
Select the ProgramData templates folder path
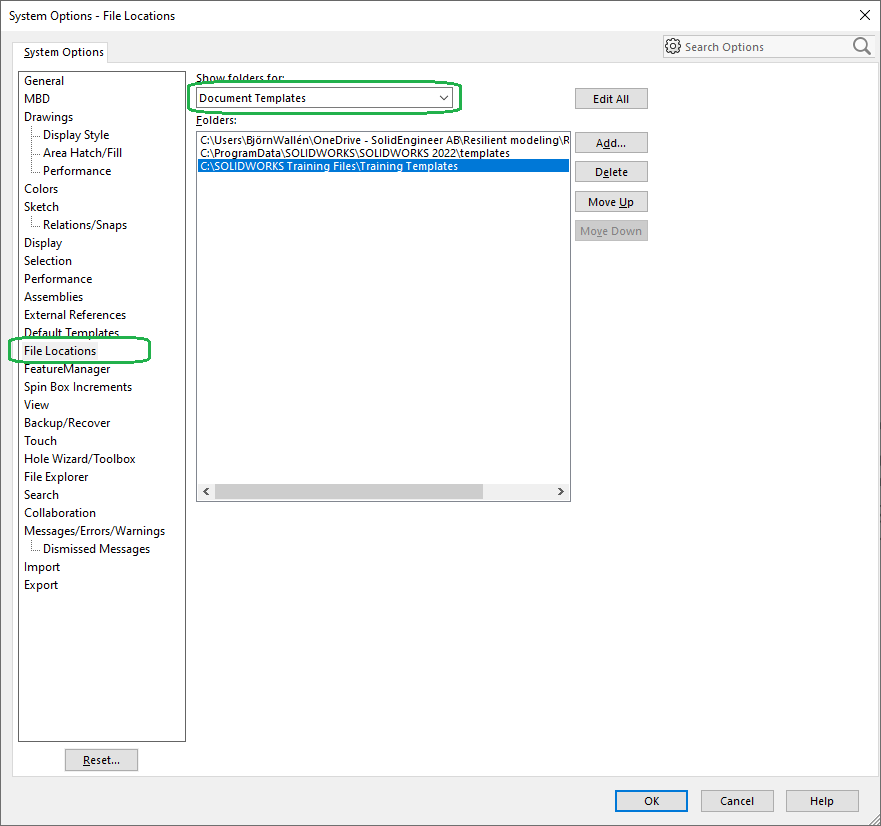click(x=355, y=153)
